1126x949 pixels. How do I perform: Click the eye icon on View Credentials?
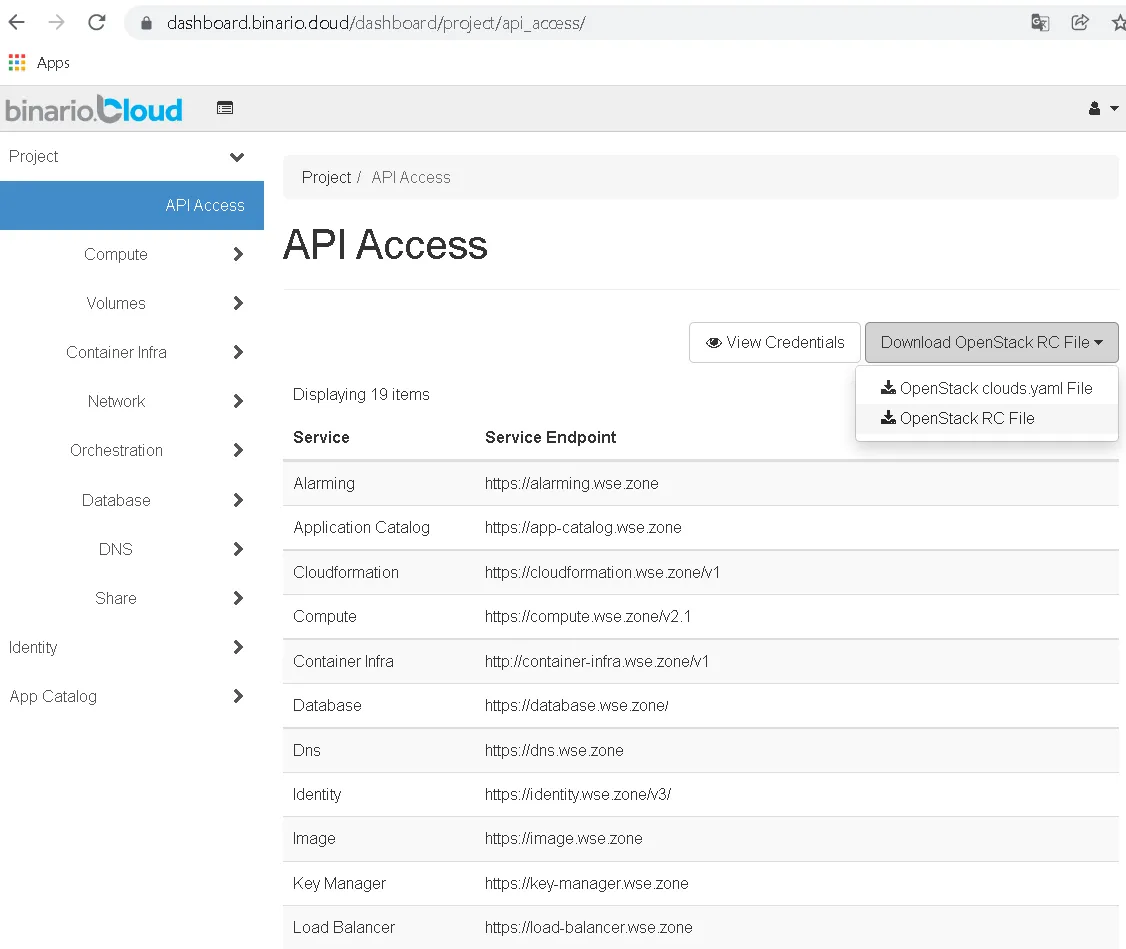714,343
